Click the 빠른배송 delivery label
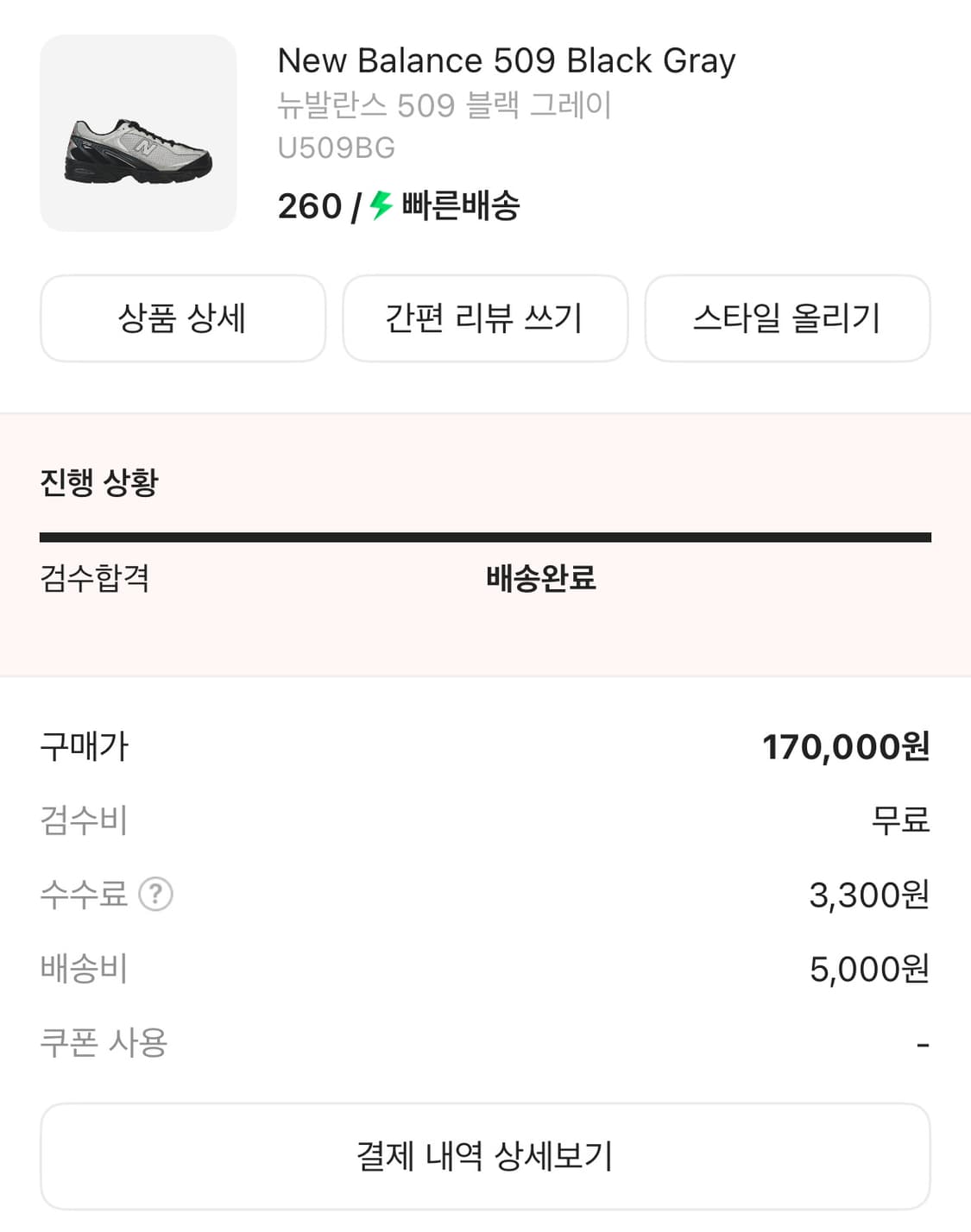The width and height of the screenshot is (971, 1232). pyautogui.click(x=461, y=206)
